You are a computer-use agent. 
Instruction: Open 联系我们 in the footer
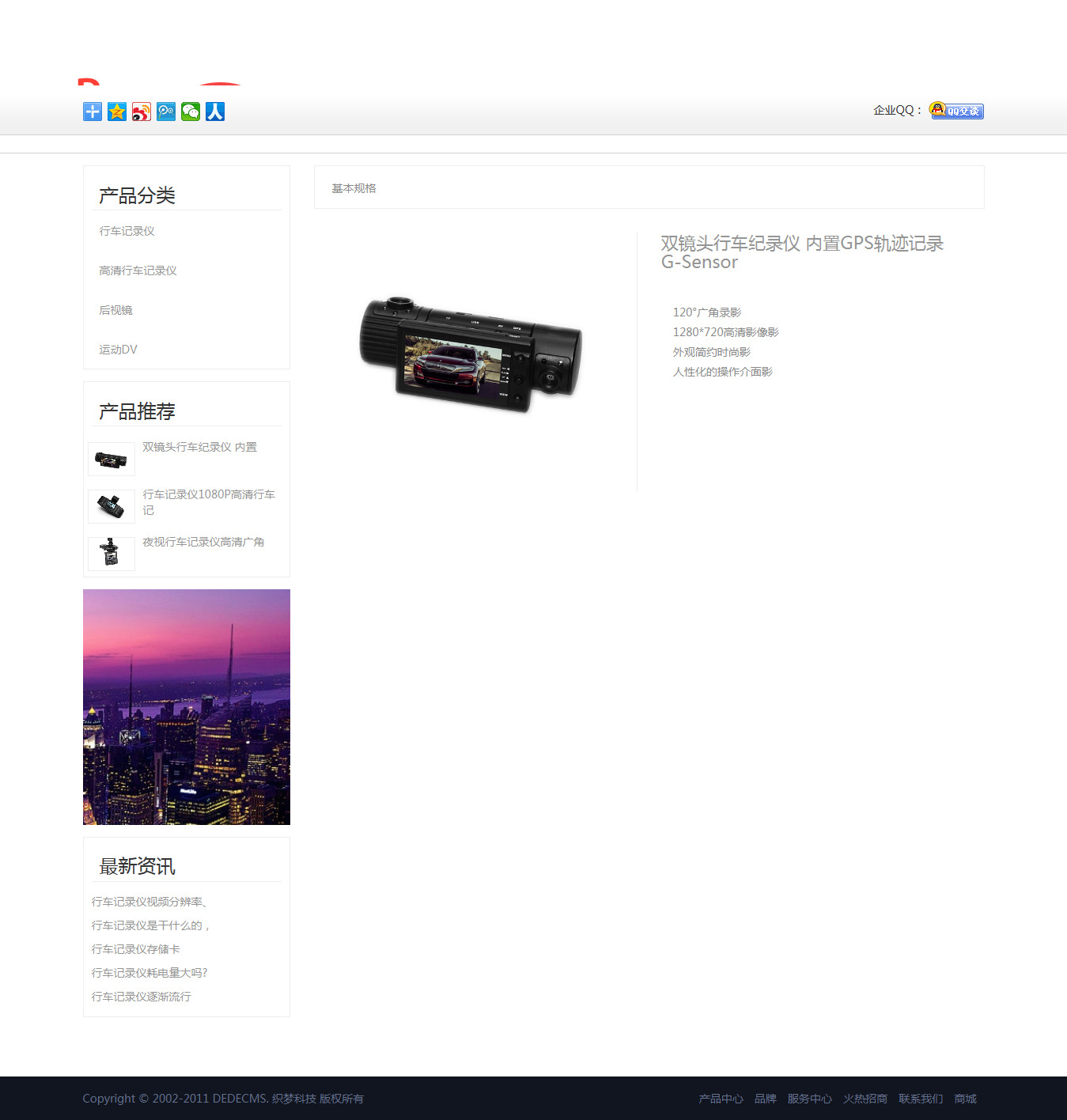point(921,1099)
